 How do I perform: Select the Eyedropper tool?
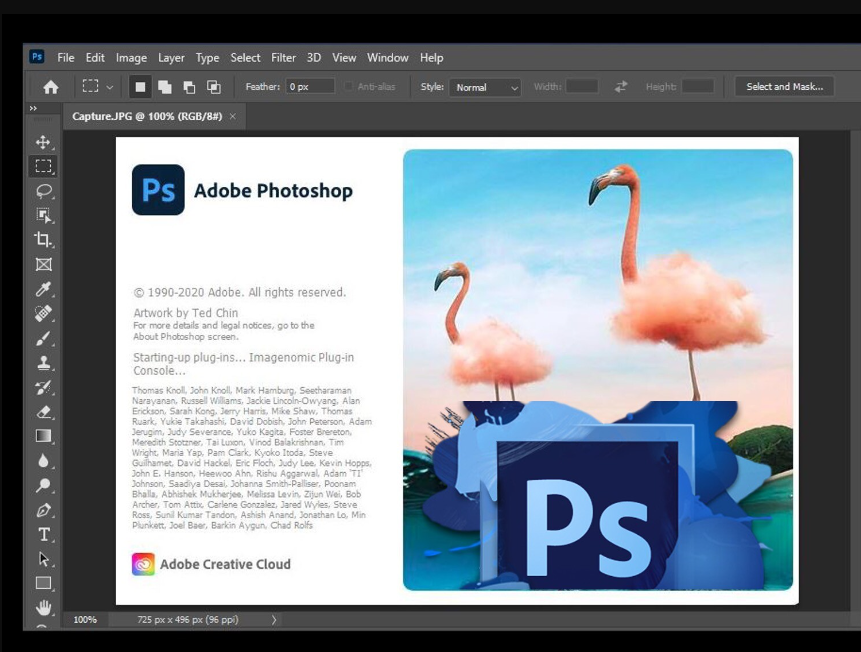[43, 288]
